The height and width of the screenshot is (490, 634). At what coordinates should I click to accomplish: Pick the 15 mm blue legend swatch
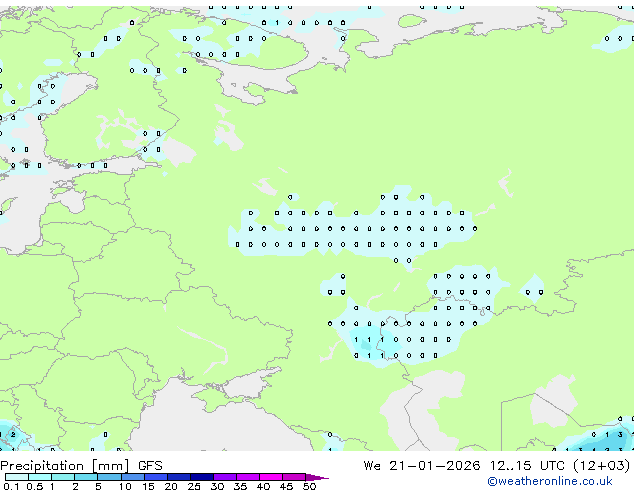pos(155,477)
